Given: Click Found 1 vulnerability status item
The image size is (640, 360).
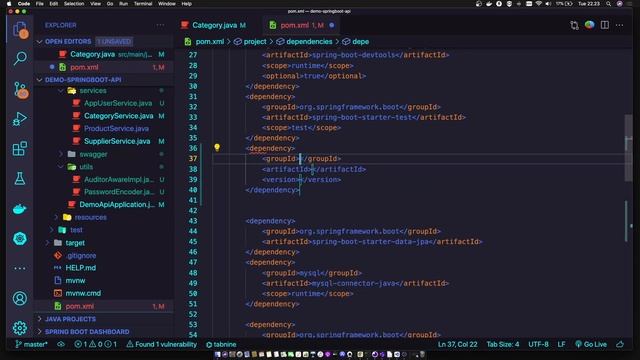Looking at the screenshot, I should [161, 344].
